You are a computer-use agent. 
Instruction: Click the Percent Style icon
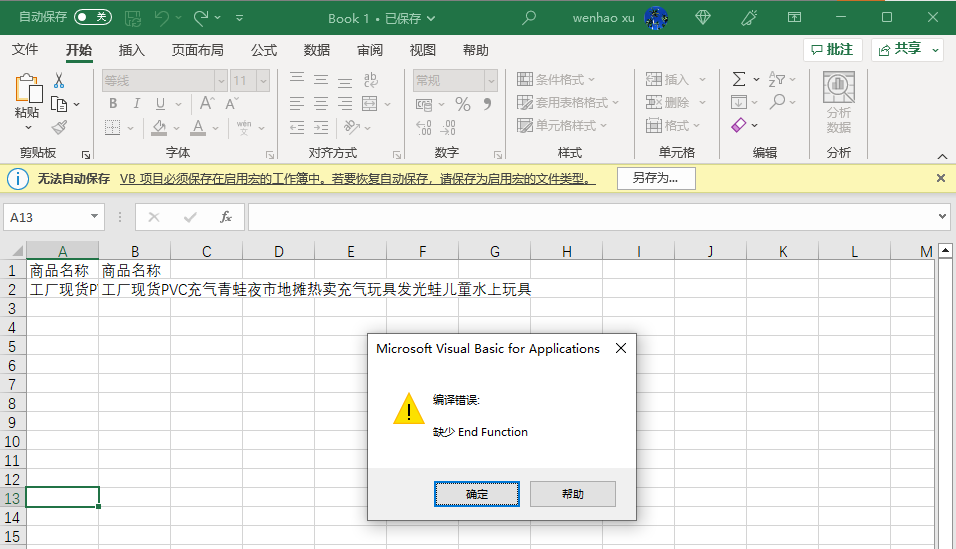pos(463,104)
